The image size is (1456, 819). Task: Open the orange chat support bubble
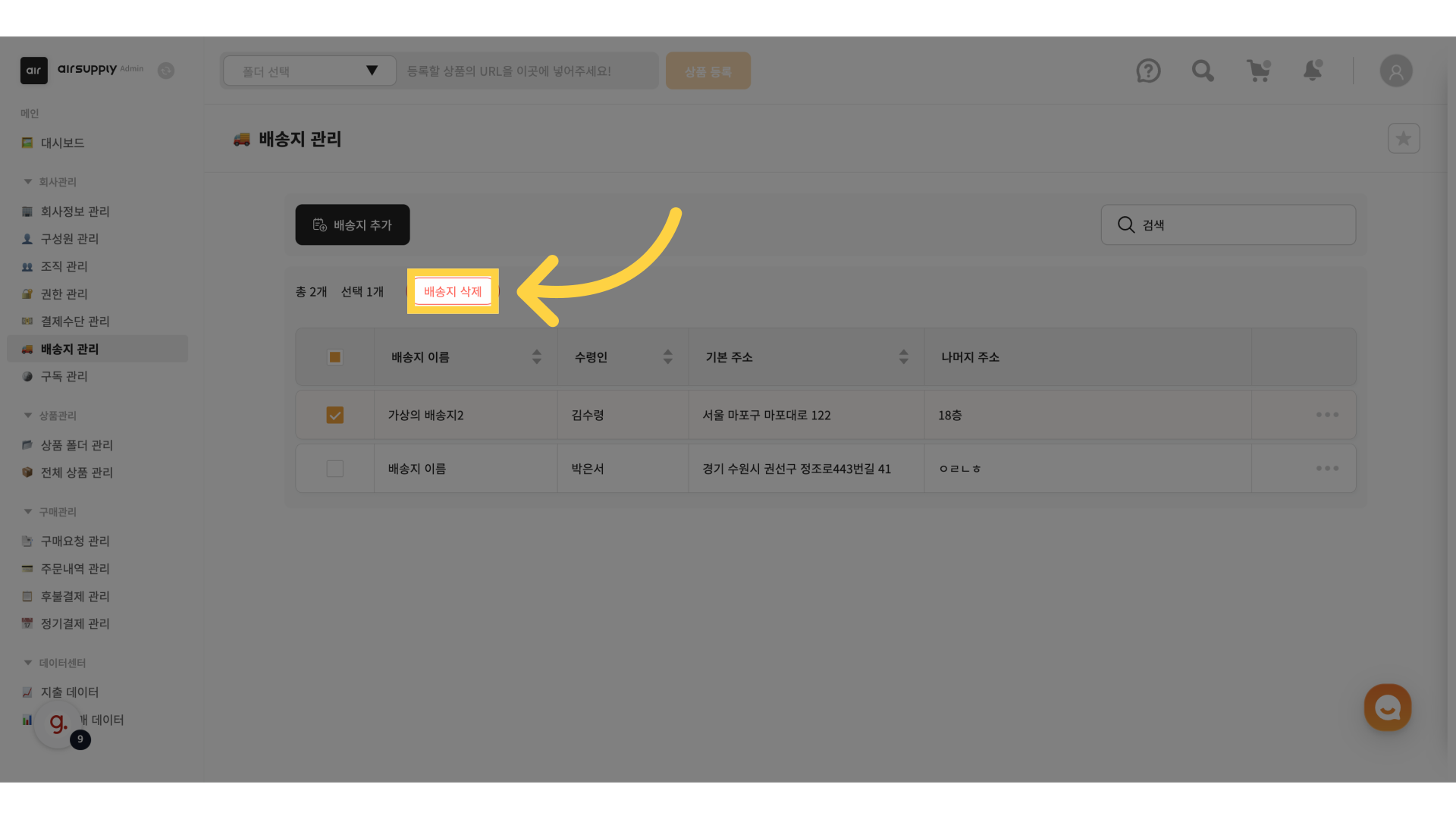(x=1388, y=708)
